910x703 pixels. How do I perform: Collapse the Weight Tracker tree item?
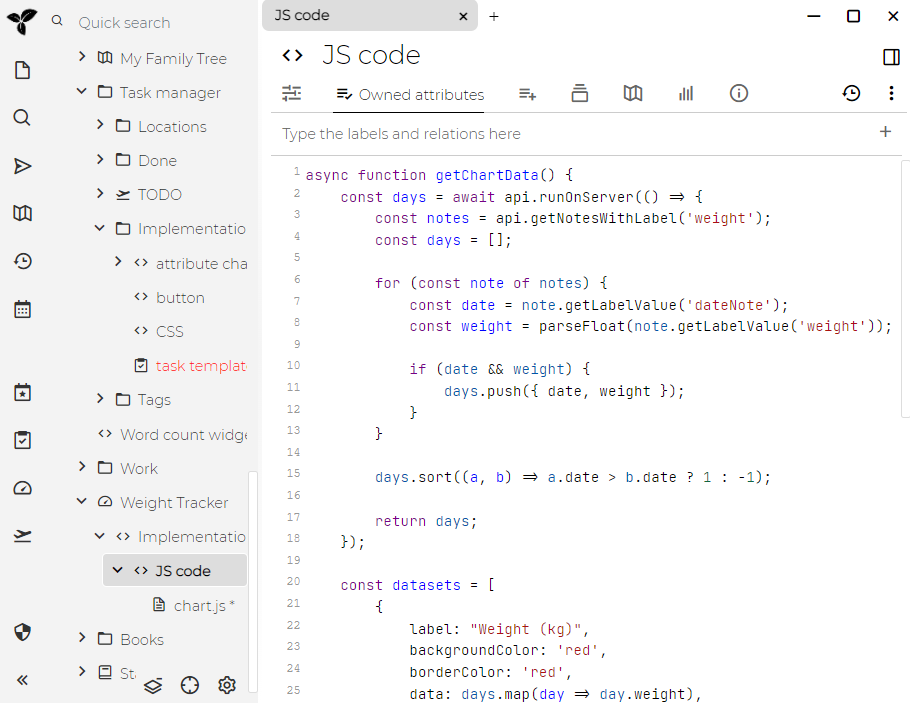coord(82,502)
